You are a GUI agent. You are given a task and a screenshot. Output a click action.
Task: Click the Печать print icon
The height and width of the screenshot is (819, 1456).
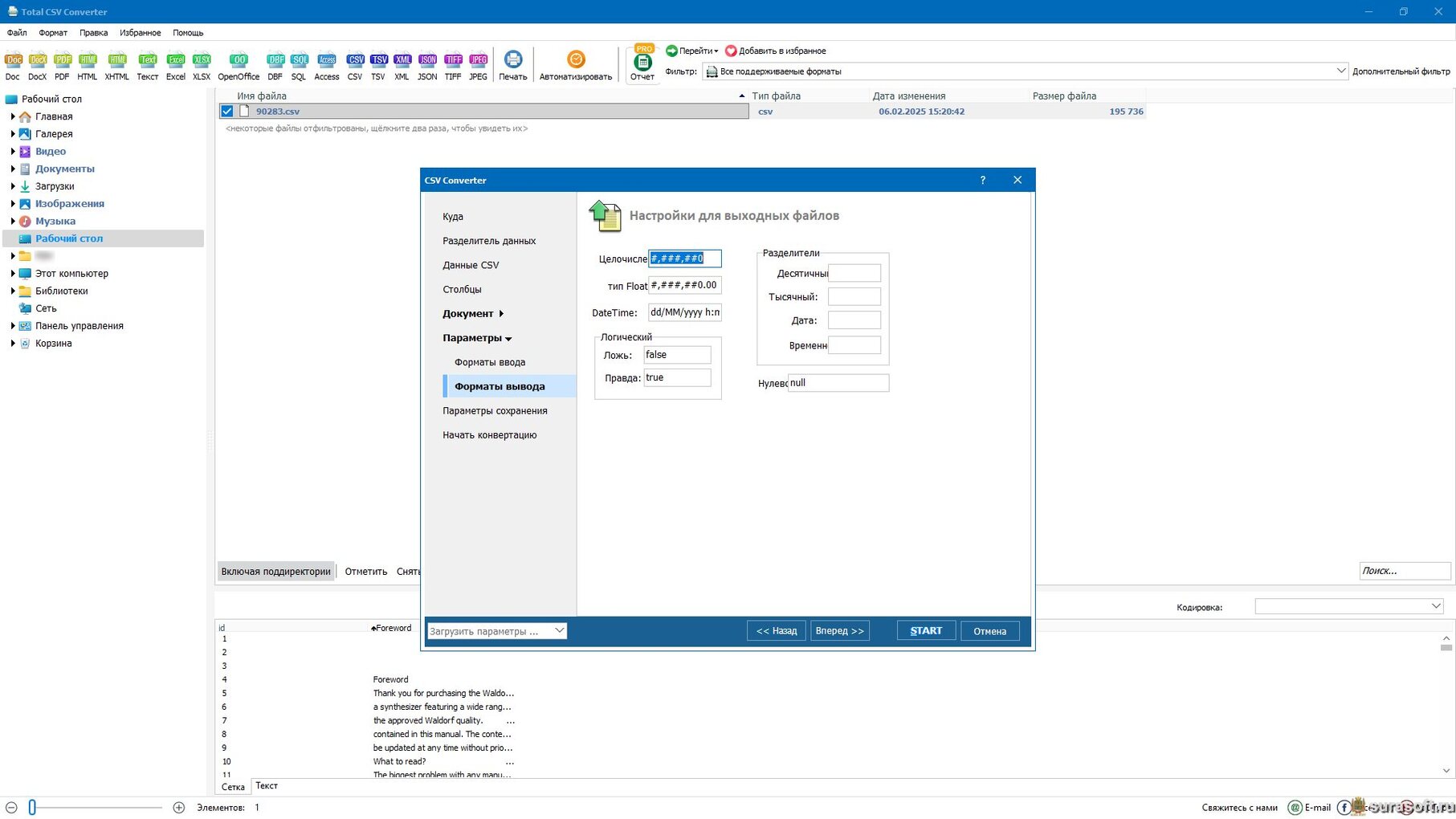[x=513, y=66]
